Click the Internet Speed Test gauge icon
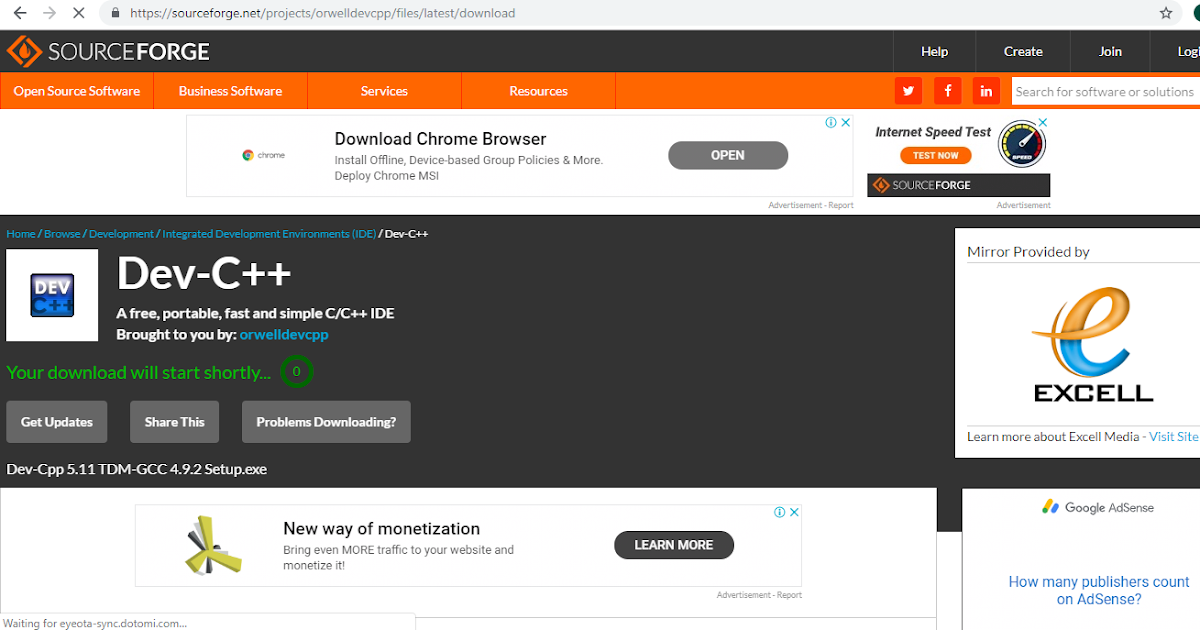 tap(1021, 145)
